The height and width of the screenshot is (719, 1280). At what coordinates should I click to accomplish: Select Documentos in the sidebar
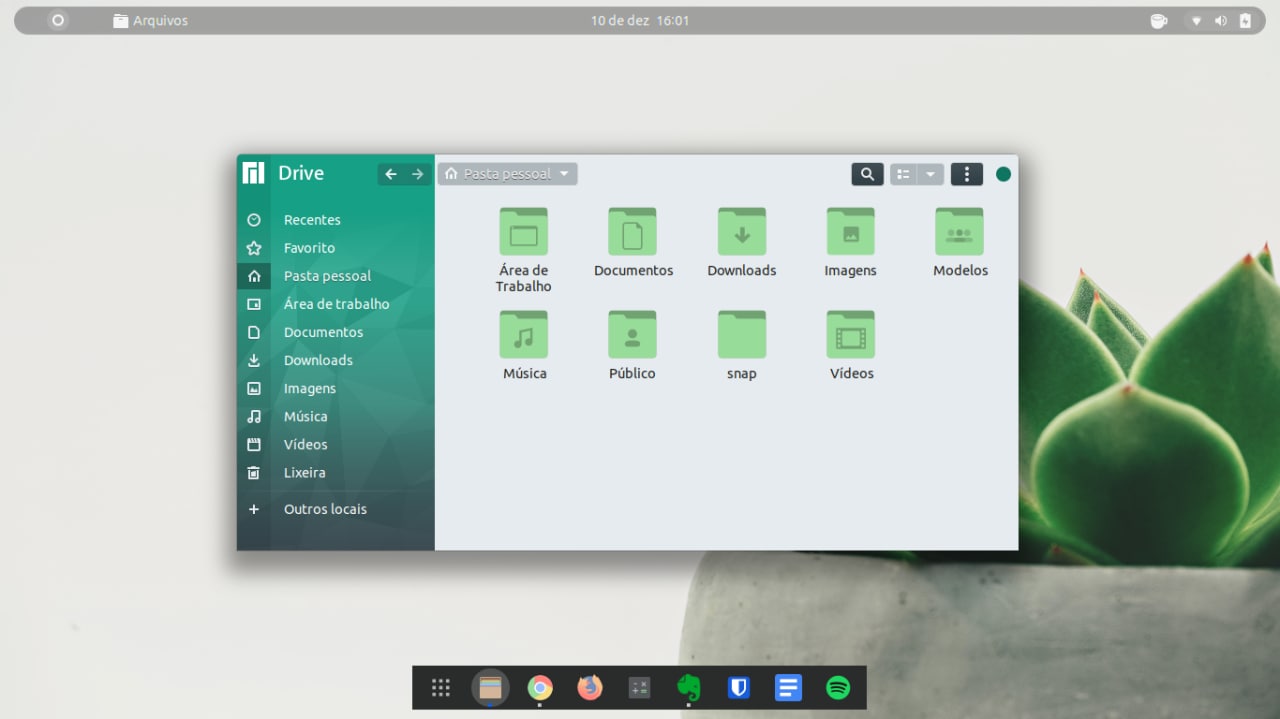tap(336, 332)
